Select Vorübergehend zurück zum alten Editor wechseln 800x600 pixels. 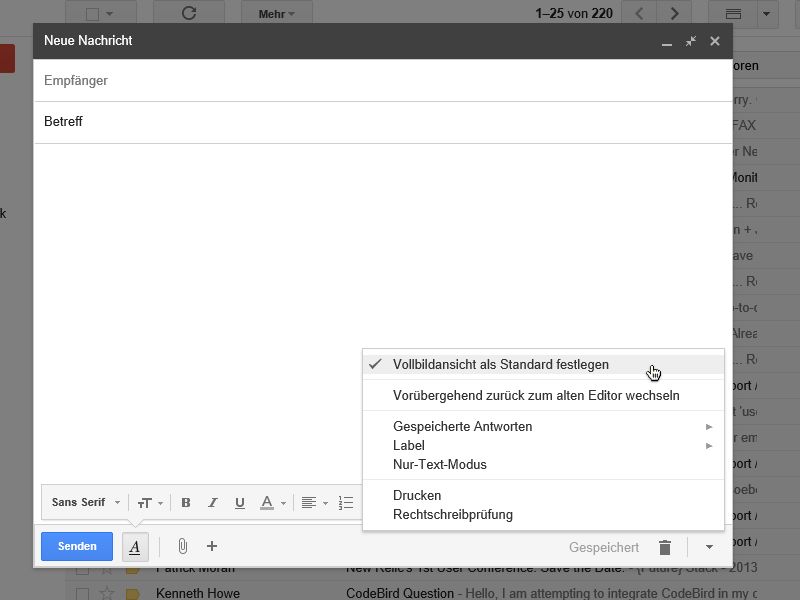coord(543,395)
